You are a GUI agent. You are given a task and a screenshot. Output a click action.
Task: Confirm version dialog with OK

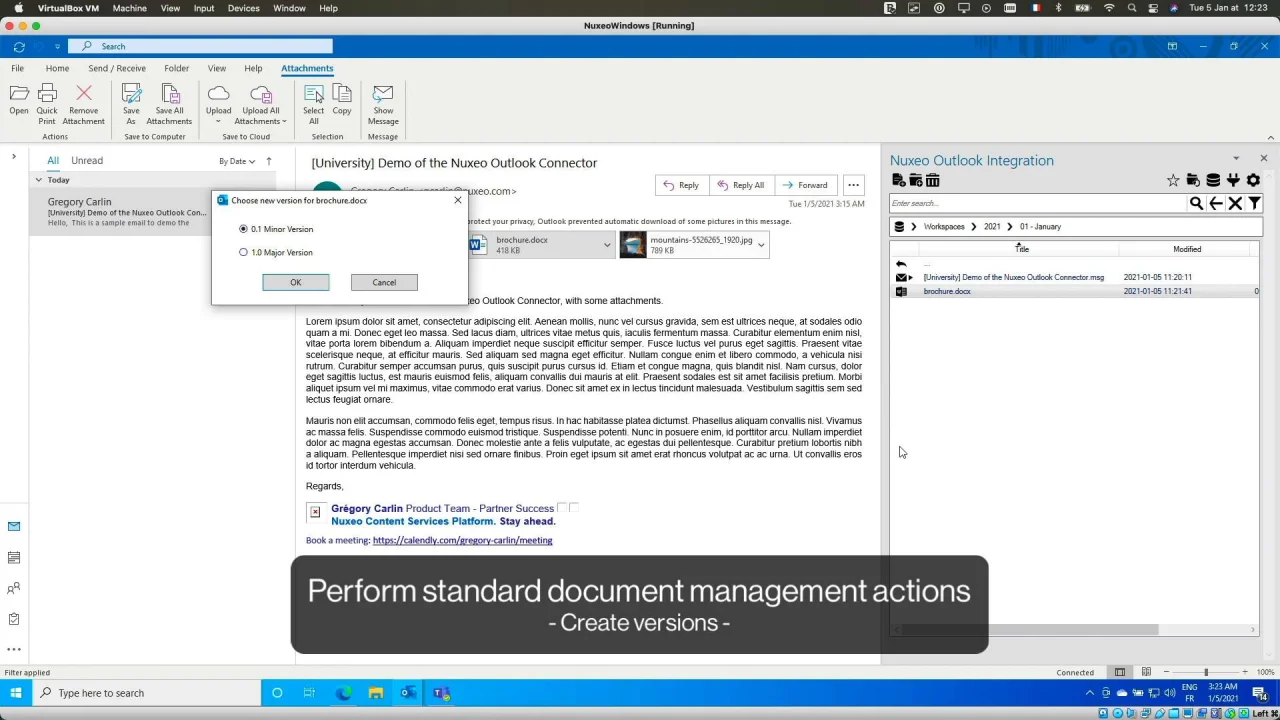coord(296,282)
